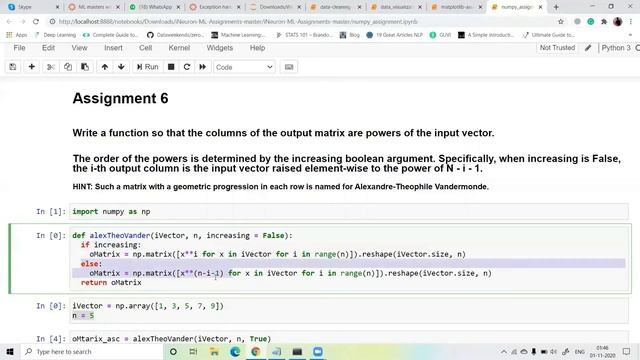Image resolution: width=640 pixels, height=360 pixels.
Task: Save the notebook with the floppy icon
Action: click(13, 67)
